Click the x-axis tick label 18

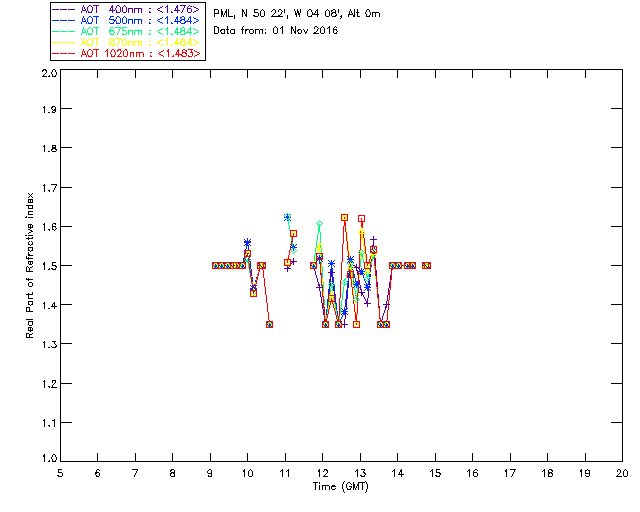click(547, 473)
